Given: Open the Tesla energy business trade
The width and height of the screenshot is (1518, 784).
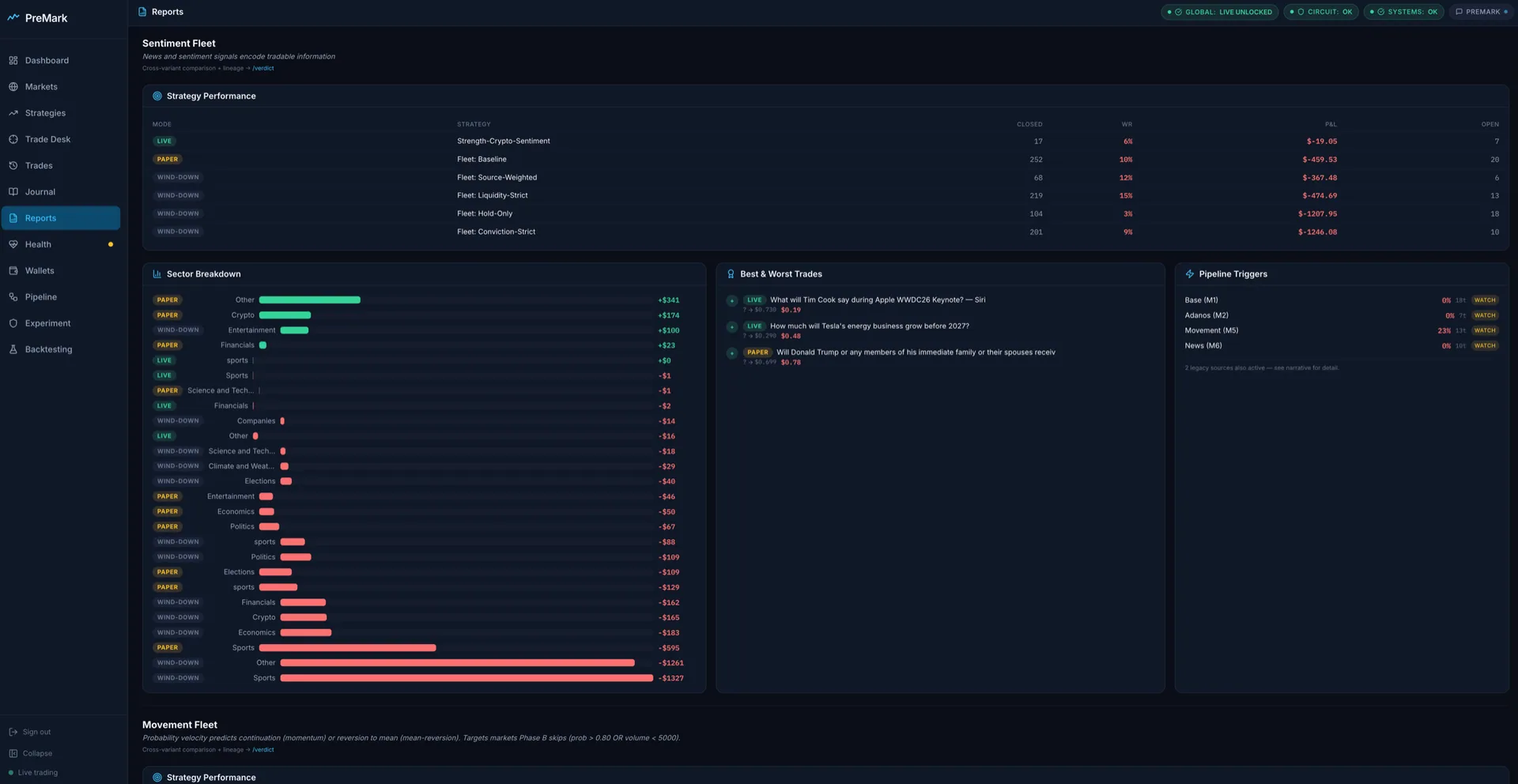Looking at the screenshot, I should (870, 326).
